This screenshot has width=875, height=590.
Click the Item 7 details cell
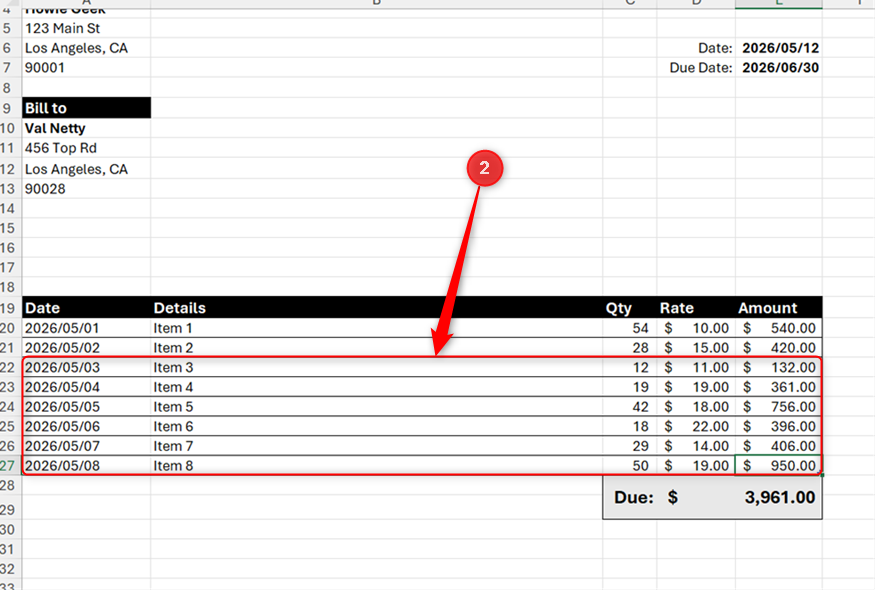(x=377, y=445)
